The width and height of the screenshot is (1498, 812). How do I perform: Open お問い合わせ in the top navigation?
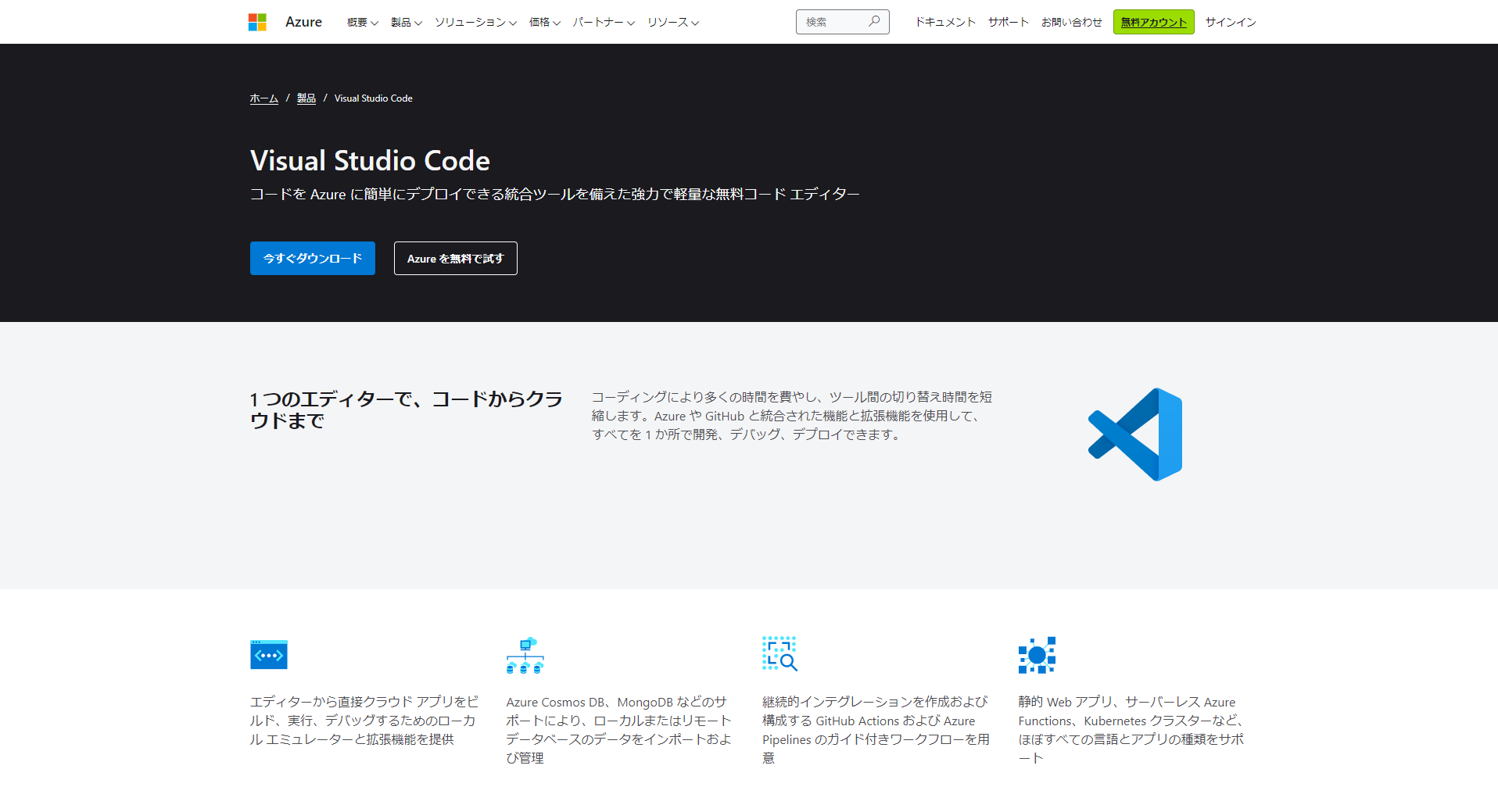pos(1071,22)
